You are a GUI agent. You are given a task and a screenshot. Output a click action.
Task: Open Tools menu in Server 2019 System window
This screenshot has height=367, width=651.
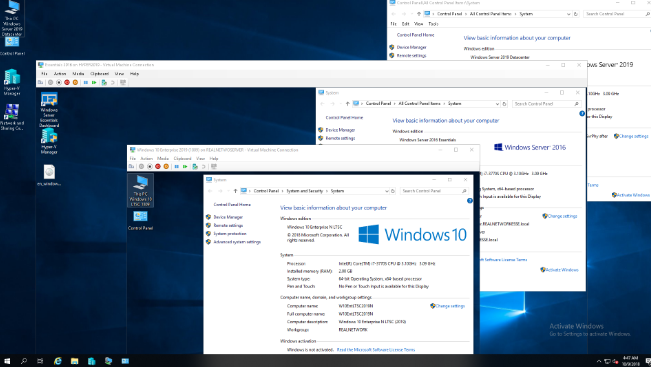433,24
